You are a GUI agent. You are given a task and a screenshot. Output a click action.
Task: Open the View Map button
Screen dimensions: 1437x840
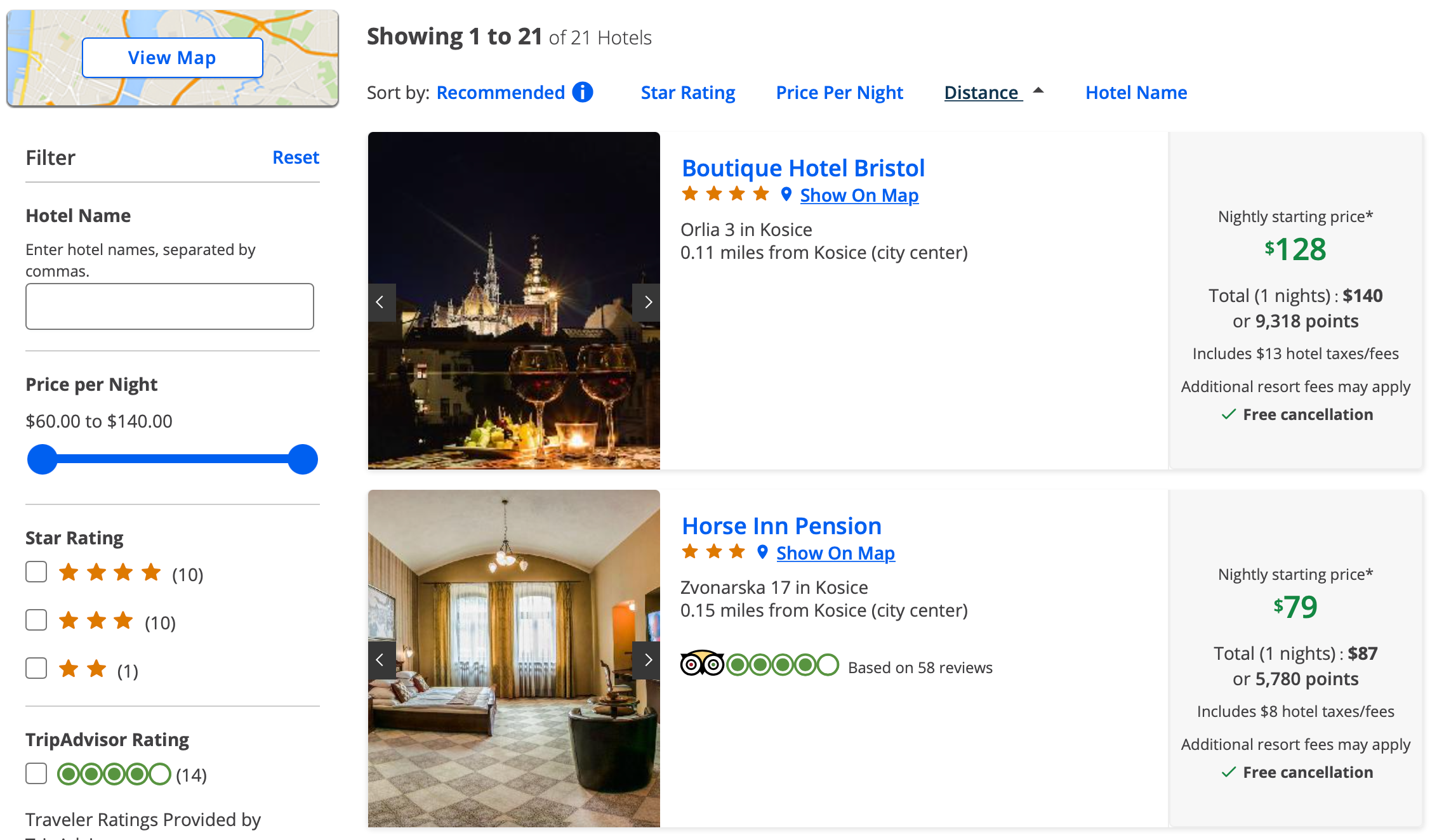[x=172, y=58]
